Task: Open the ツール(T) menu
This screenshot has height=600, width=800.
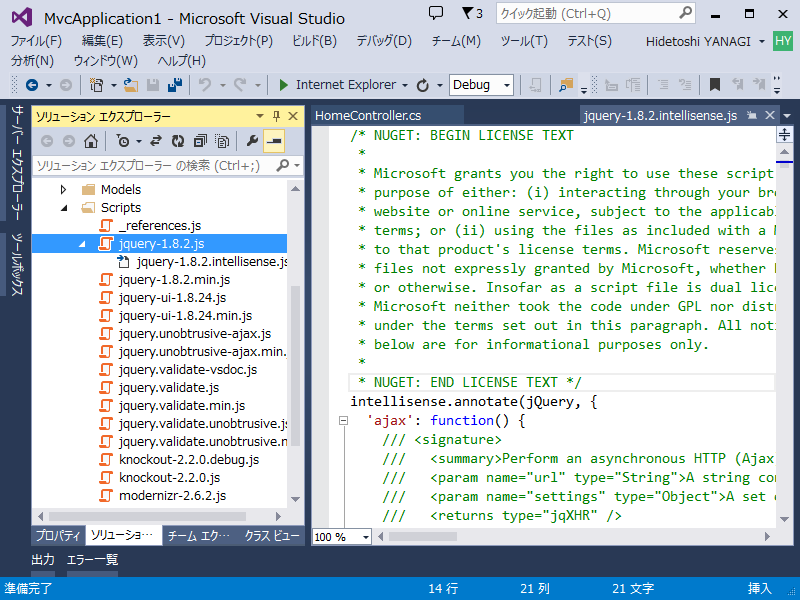Action: (524, 41)
